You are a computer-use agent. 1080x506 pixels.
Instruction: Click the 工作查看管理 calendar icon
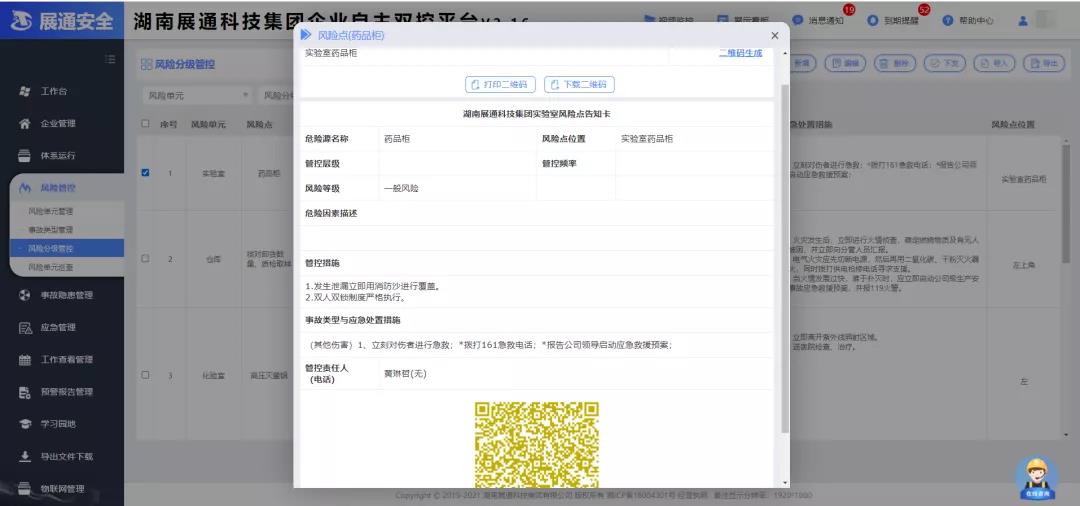point(25,359)
